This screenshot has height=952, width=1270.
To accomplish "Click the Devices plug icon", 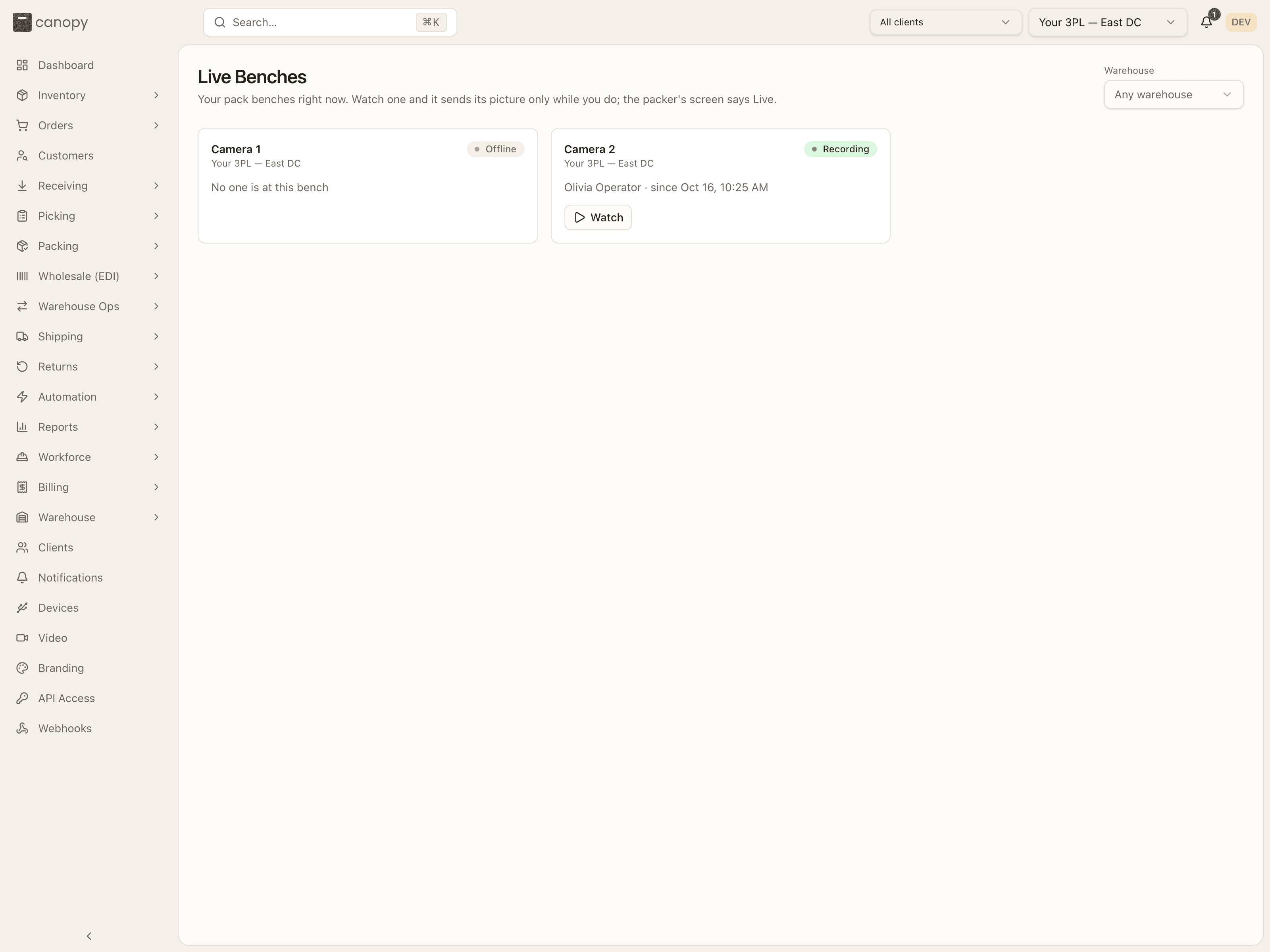I will click(22, 608).
